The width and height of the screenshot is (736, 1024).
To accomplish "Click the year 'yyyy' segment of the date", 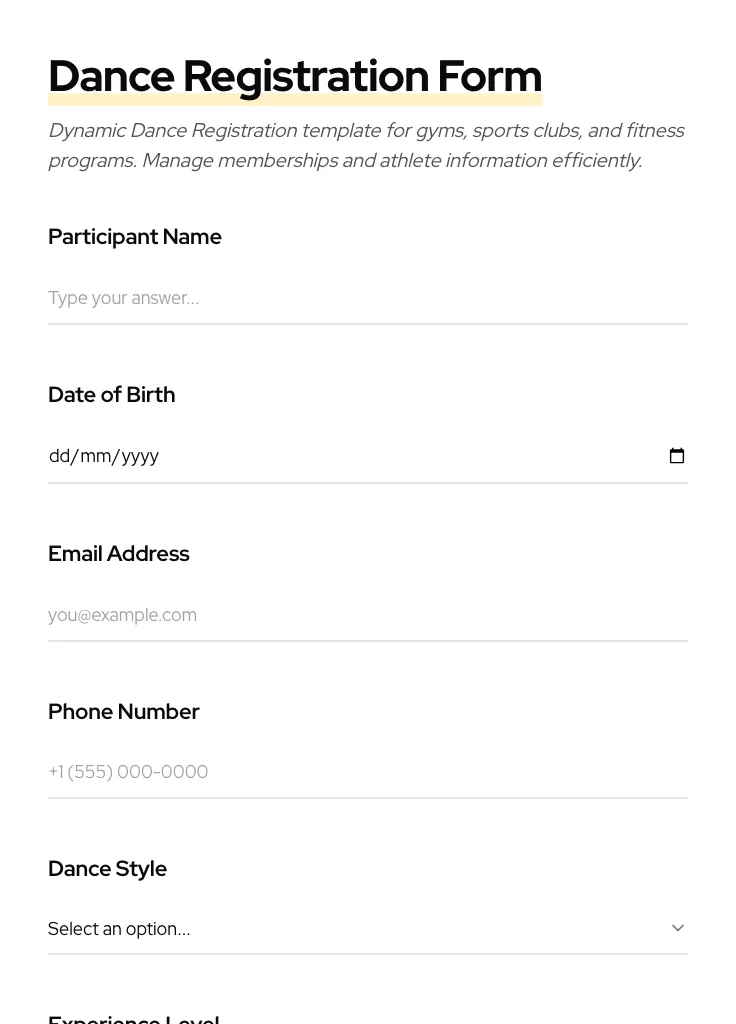I will pyautogui.click(x=140, y=456).
